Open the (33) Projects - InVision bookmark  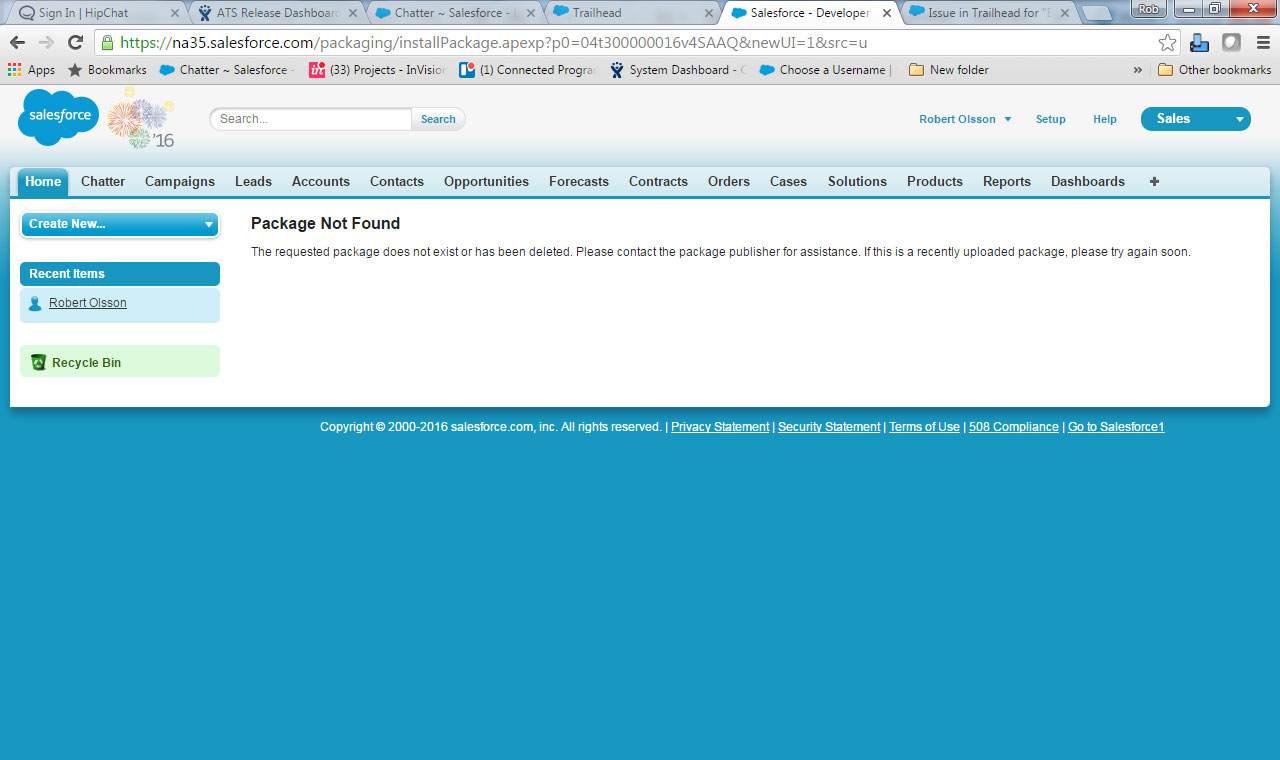tap(377, 70)
